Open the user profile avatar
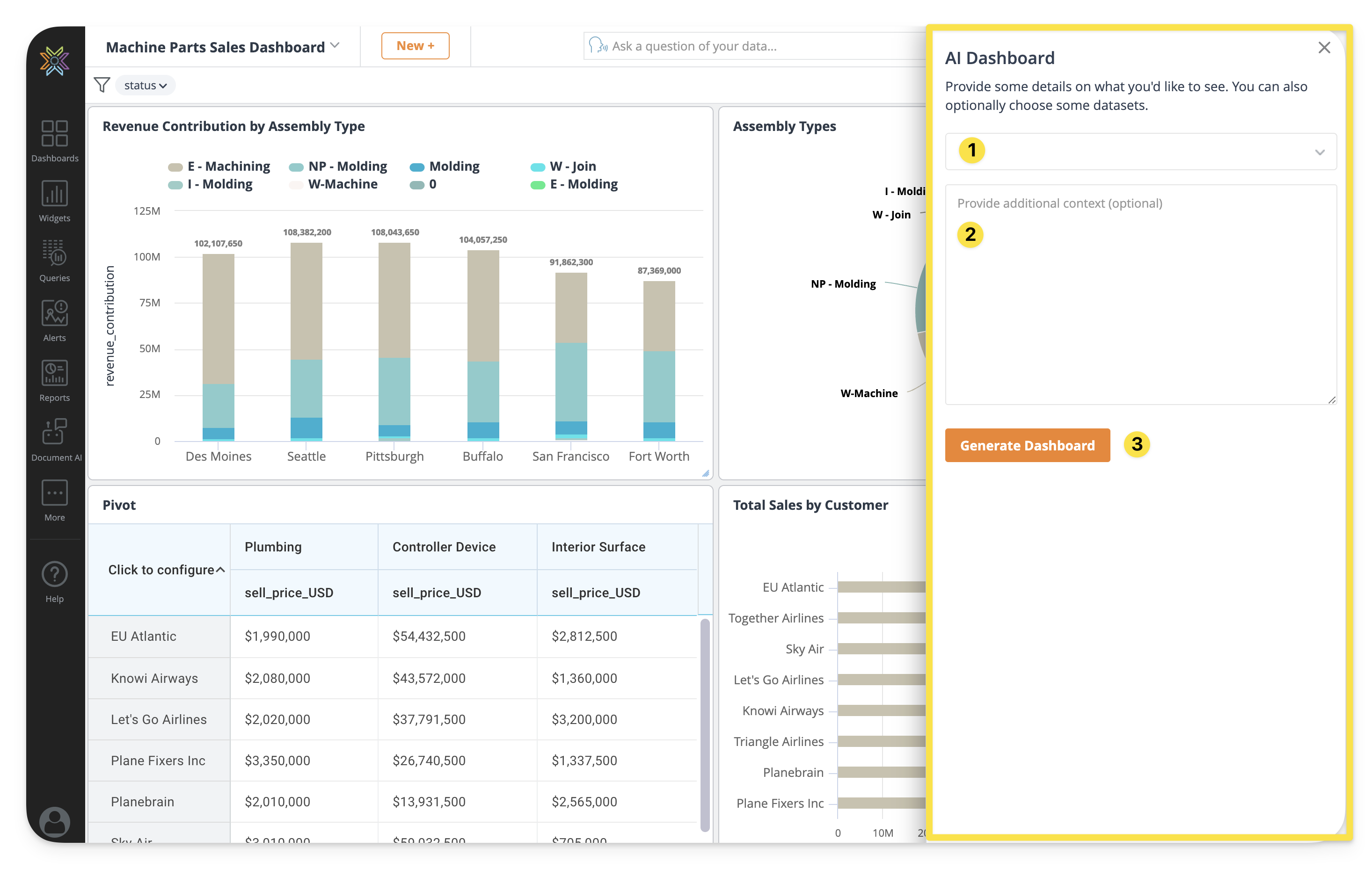The height and width of the screenshot is (869, 1372). [55, 822]
